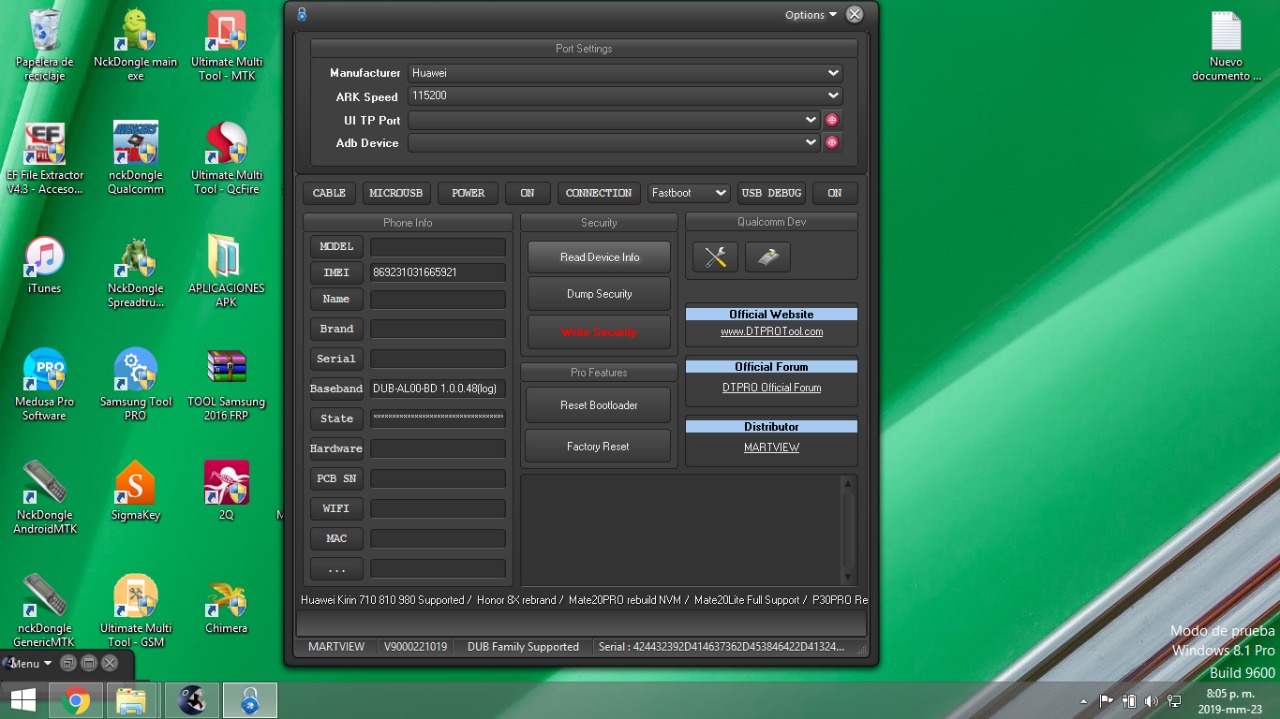Viewport: 1280px width, 719px height.
Task: Click the ellipsis button below MAC
Action: point(336,568)
